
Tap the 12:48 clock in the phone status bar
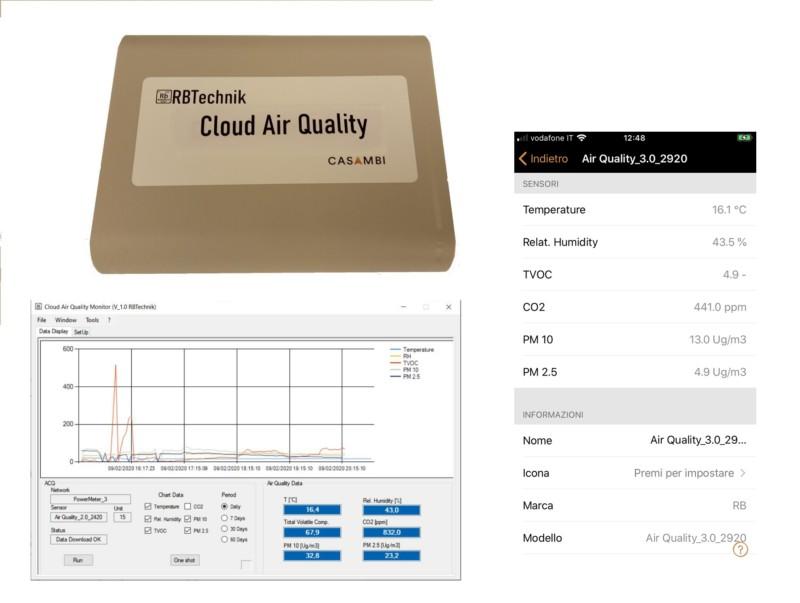[634, 138]
